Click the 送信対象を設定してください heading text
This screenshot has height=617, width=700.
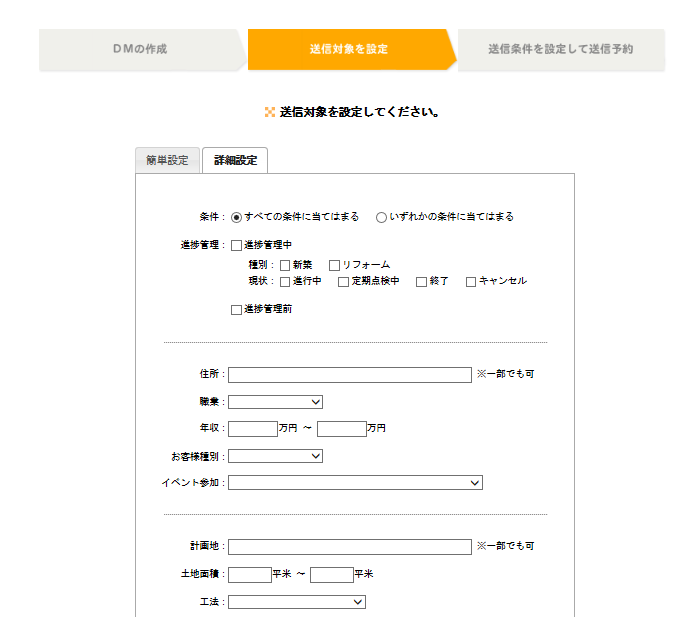[x=359, y=112]
